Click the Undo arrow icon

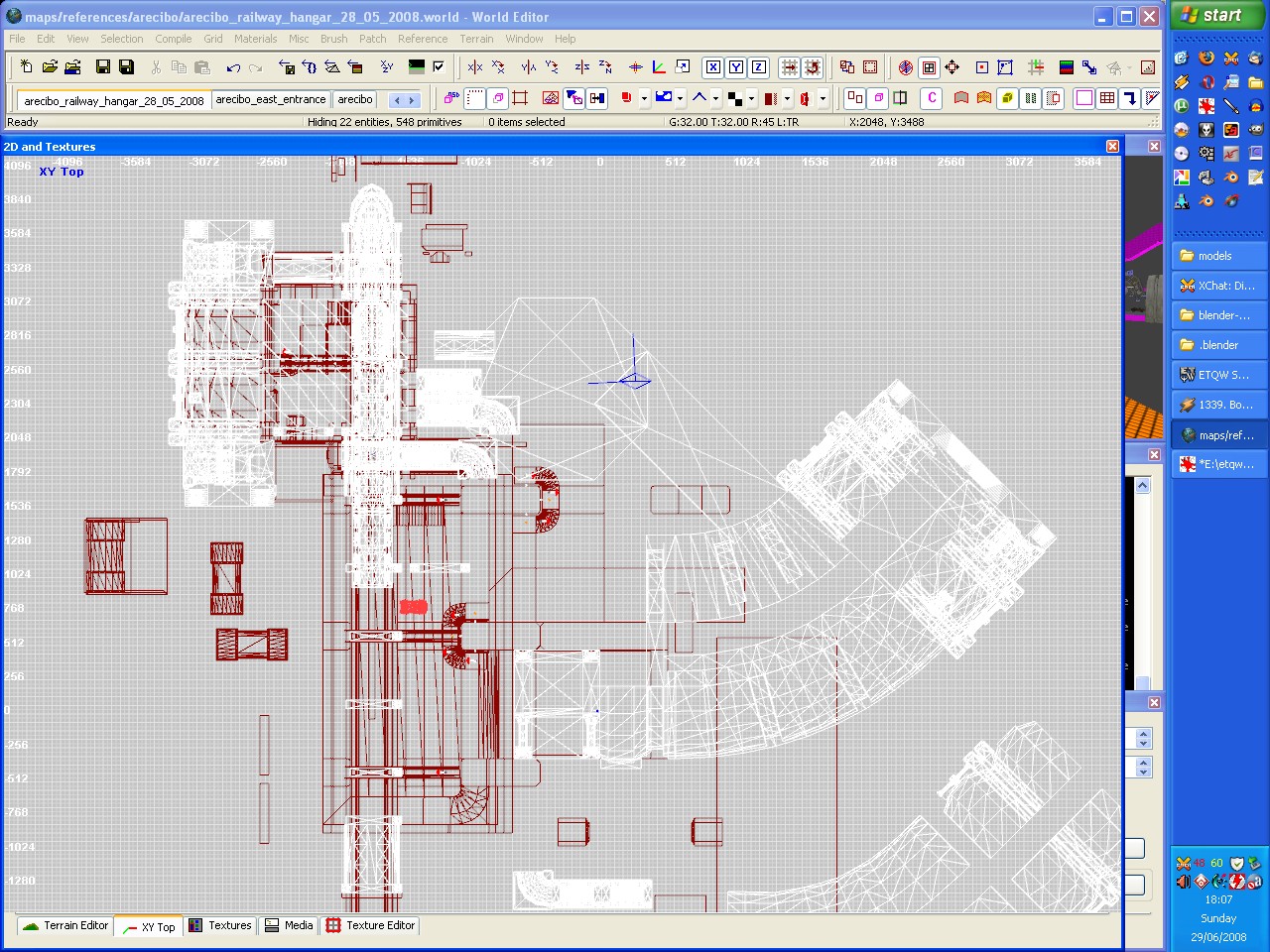pyautogui.click(x=233, y=67)
